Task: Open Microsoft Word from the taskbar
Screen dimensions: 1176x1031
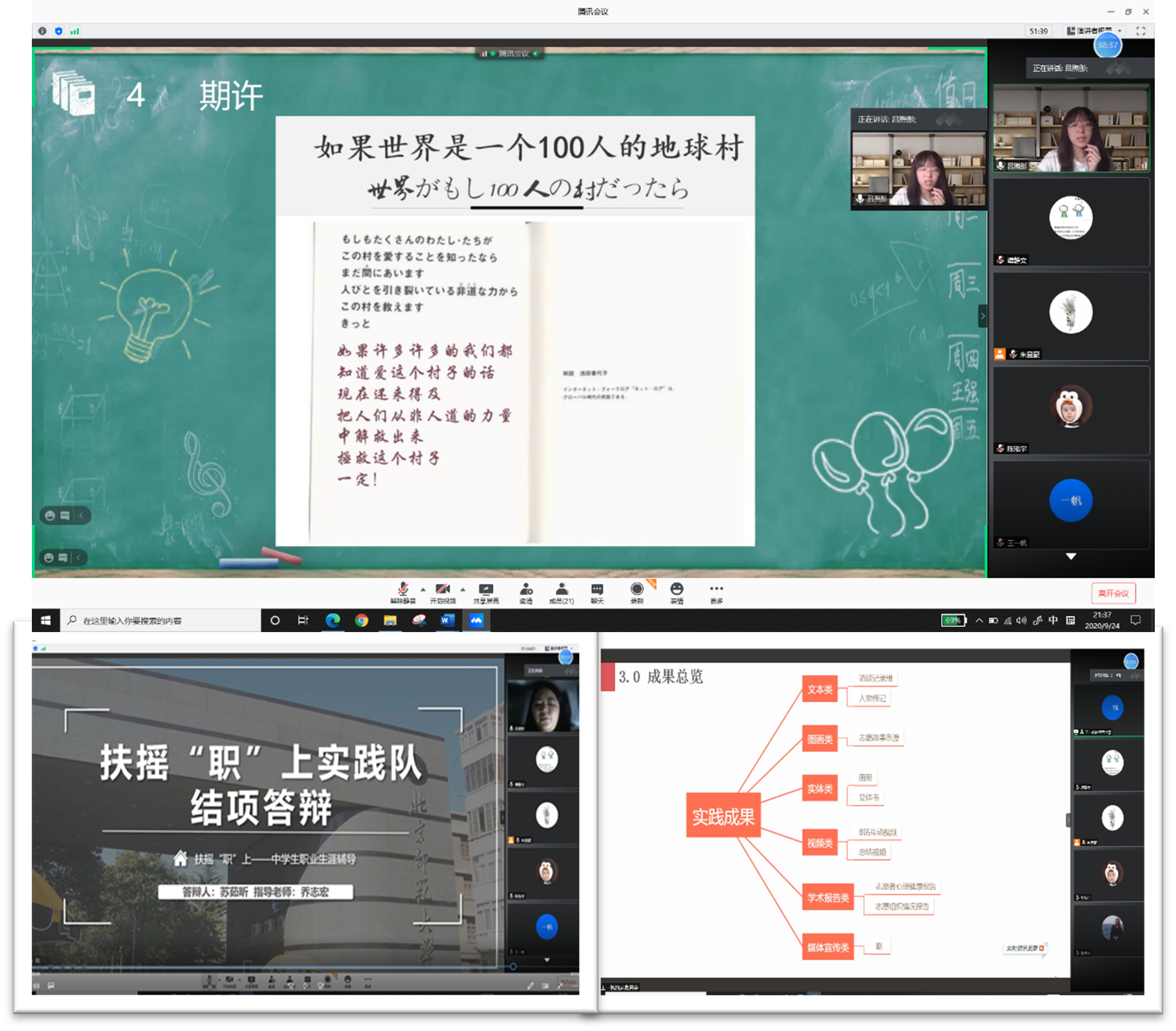Action: (x=447, y=620)
